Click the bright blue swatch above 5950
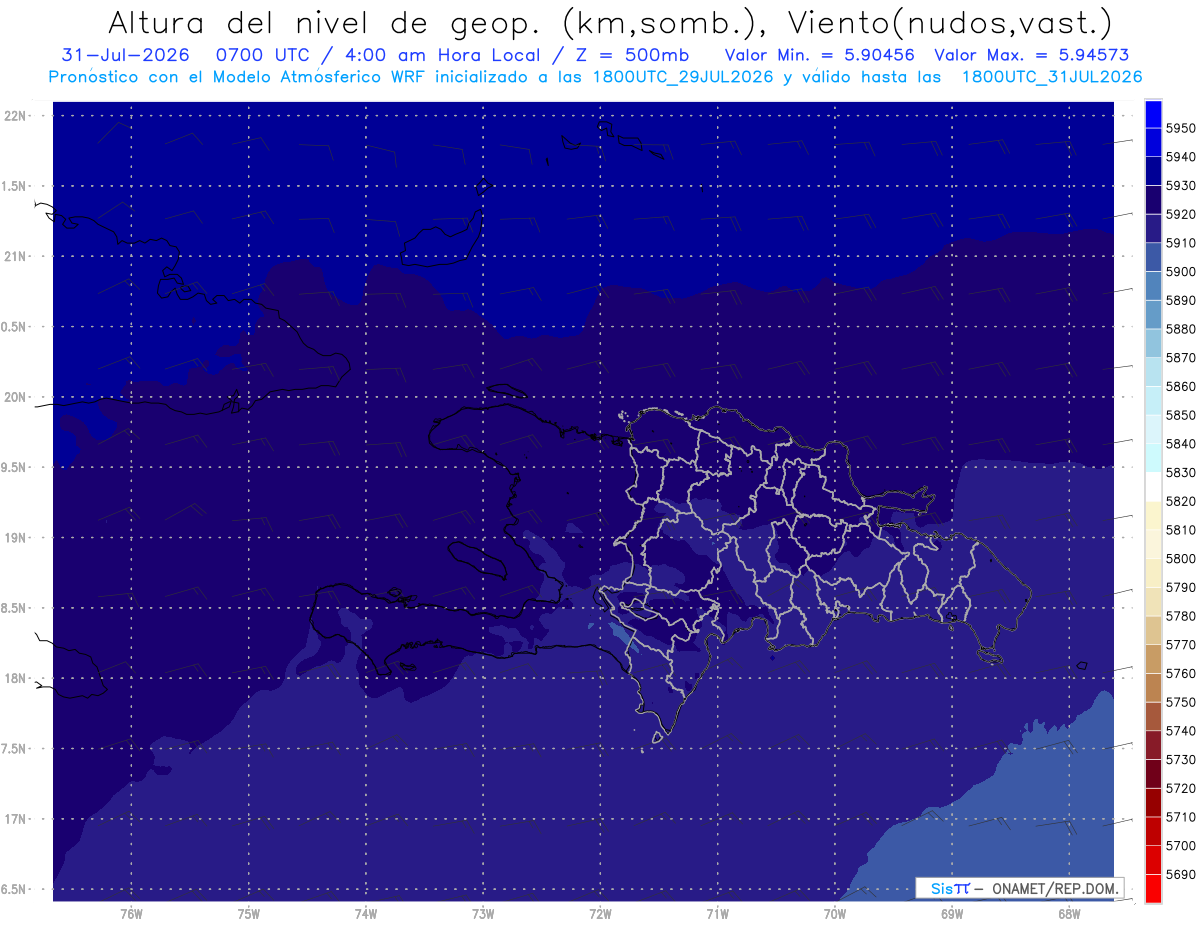The image size is (1200, 927). click(x=1153, y=114)
